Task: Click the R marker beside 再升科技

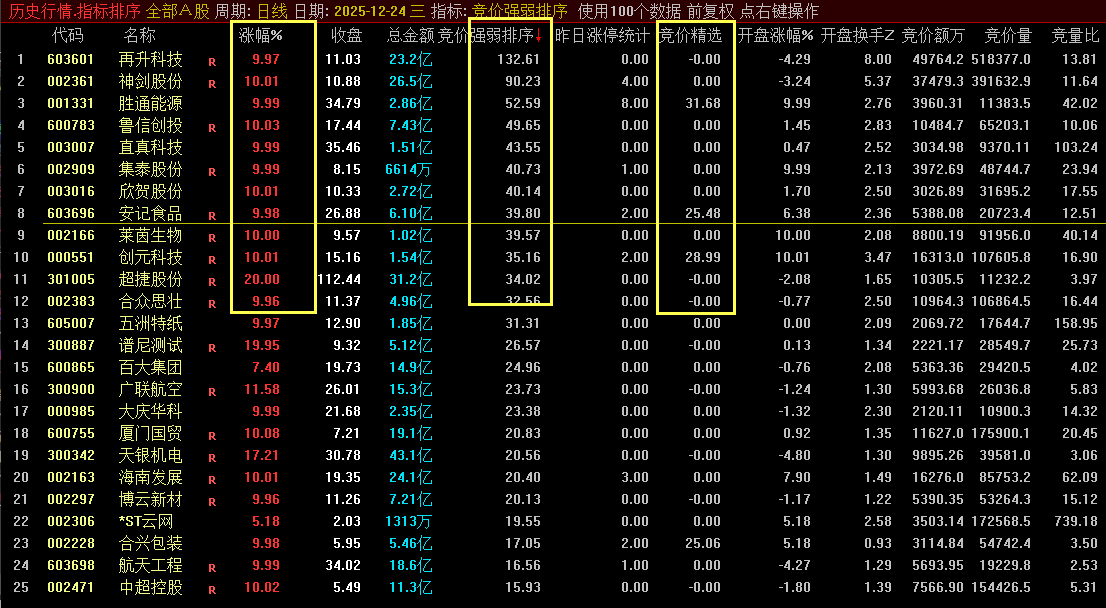Action: click(x=212, y=62)
